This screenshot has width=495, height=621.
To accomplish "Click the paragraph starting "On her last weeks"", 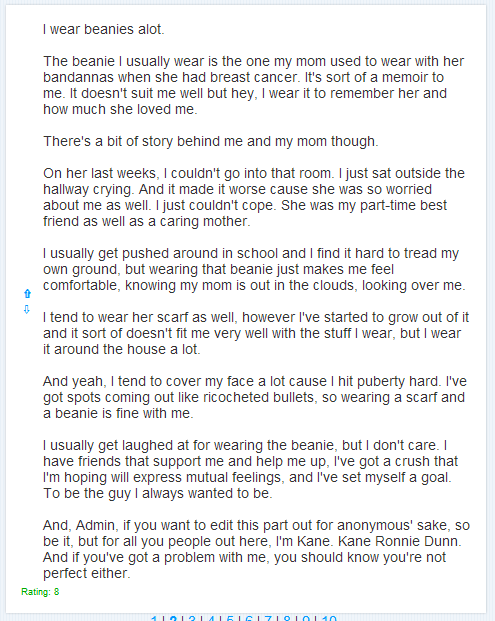I will (x=253, y=197).
